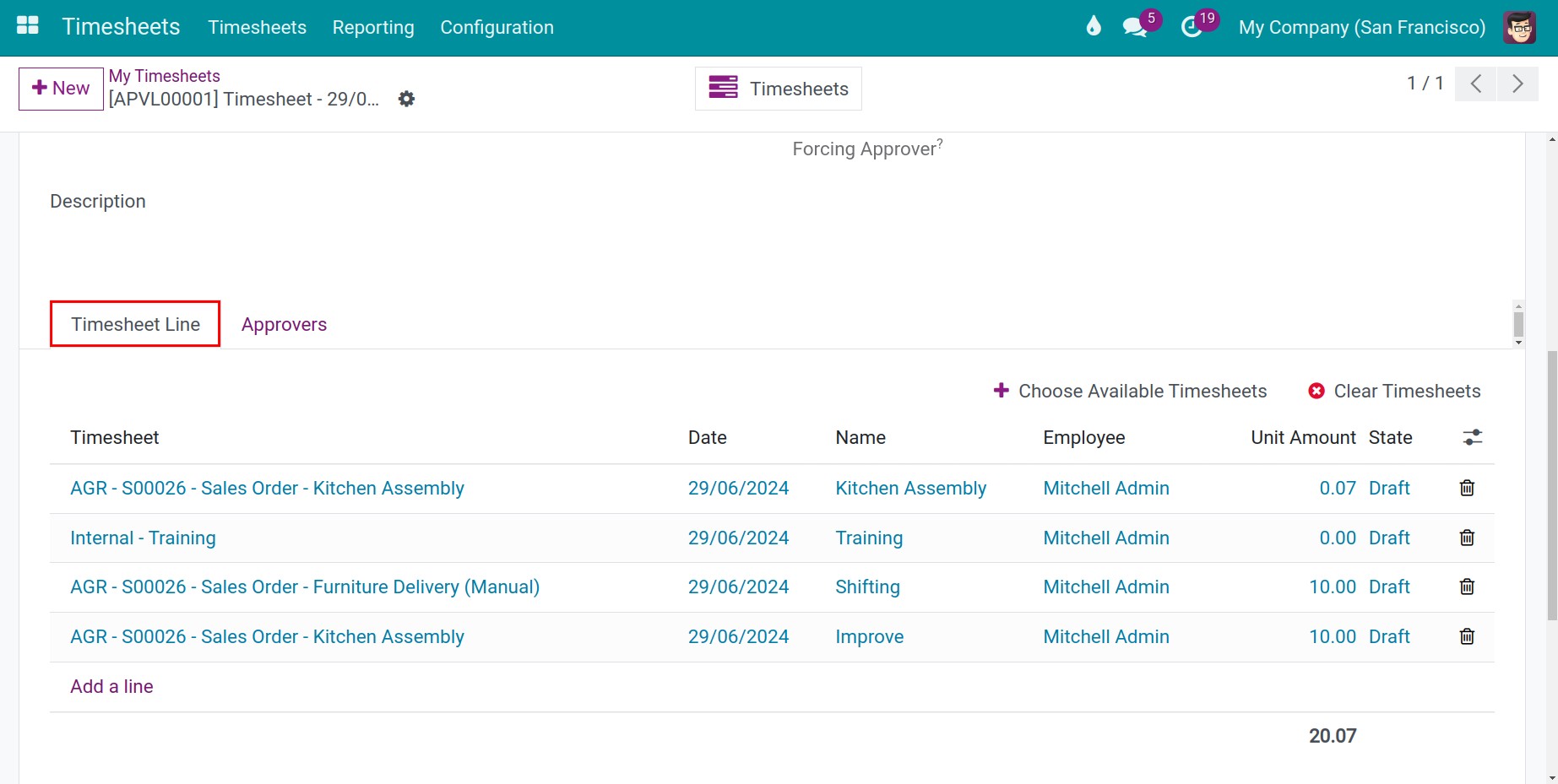This screenshot has height=784, width=1558.
Task: Click the Improve name cell
Action: pyautogui.click(x=870, y=636)
